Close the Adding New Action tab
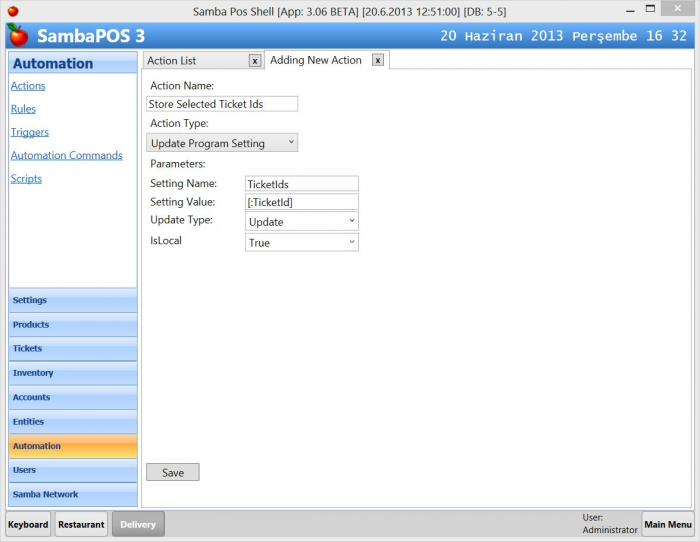 (x=377, y=60)
